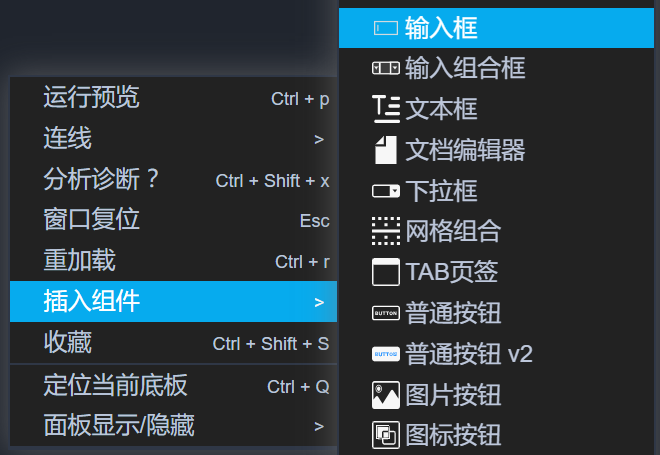Click the 输入框 input box icon

385,28
